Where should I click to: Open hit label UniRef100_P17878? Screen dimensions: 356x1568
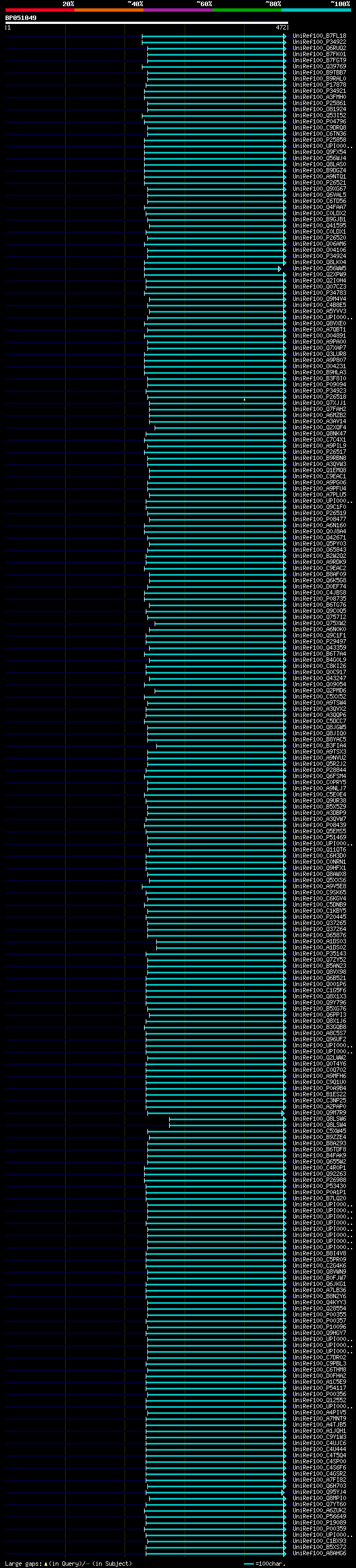pyautogui.click(x=319, y=85)
